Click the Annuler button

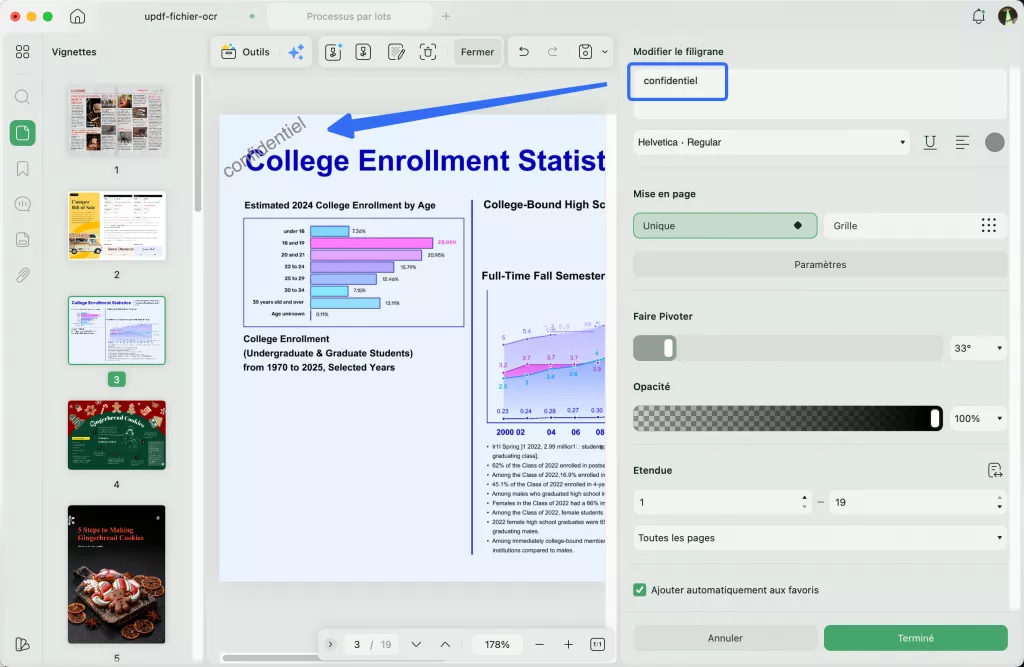pyautogui.click(x=725, y=638)
